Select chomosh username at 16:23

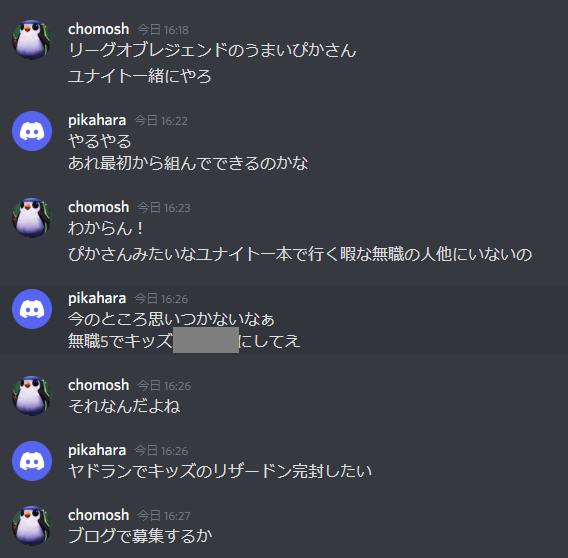[x=98, y=207]
